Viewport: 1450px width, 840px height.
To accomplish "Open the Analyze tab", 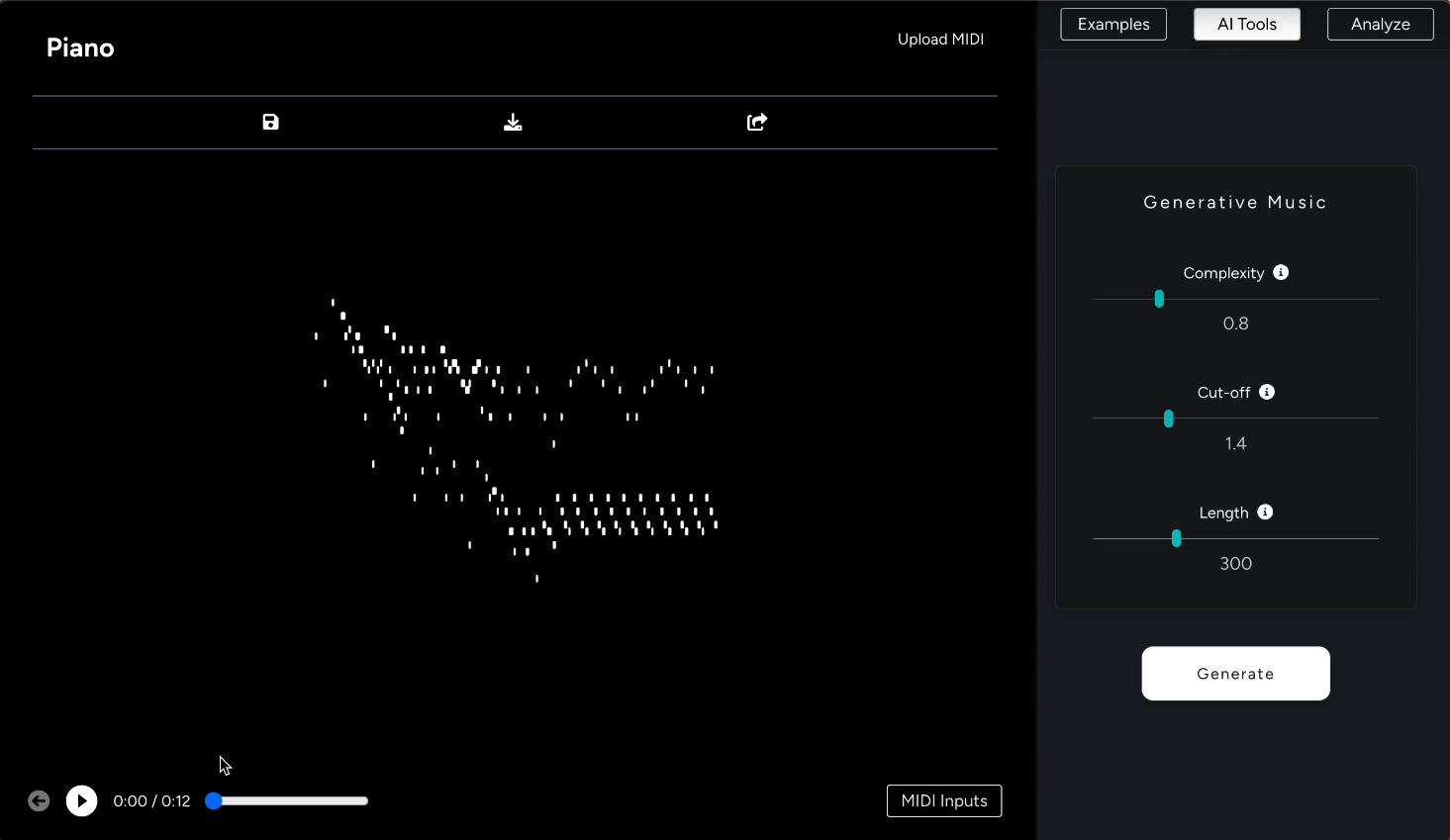I will [1381, 24].
